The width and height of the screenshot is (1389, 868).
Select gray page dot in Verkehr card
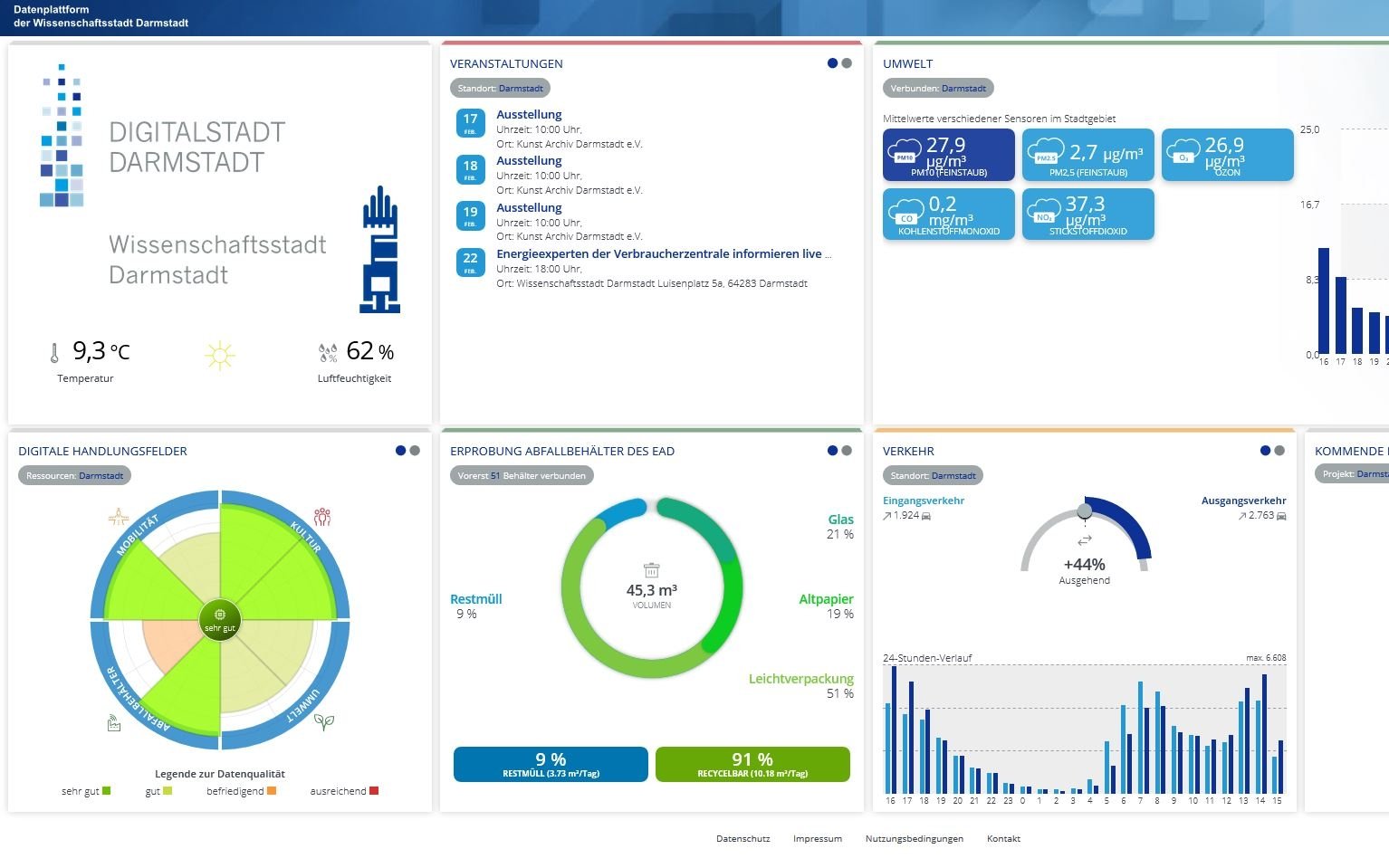(1279, 451)
